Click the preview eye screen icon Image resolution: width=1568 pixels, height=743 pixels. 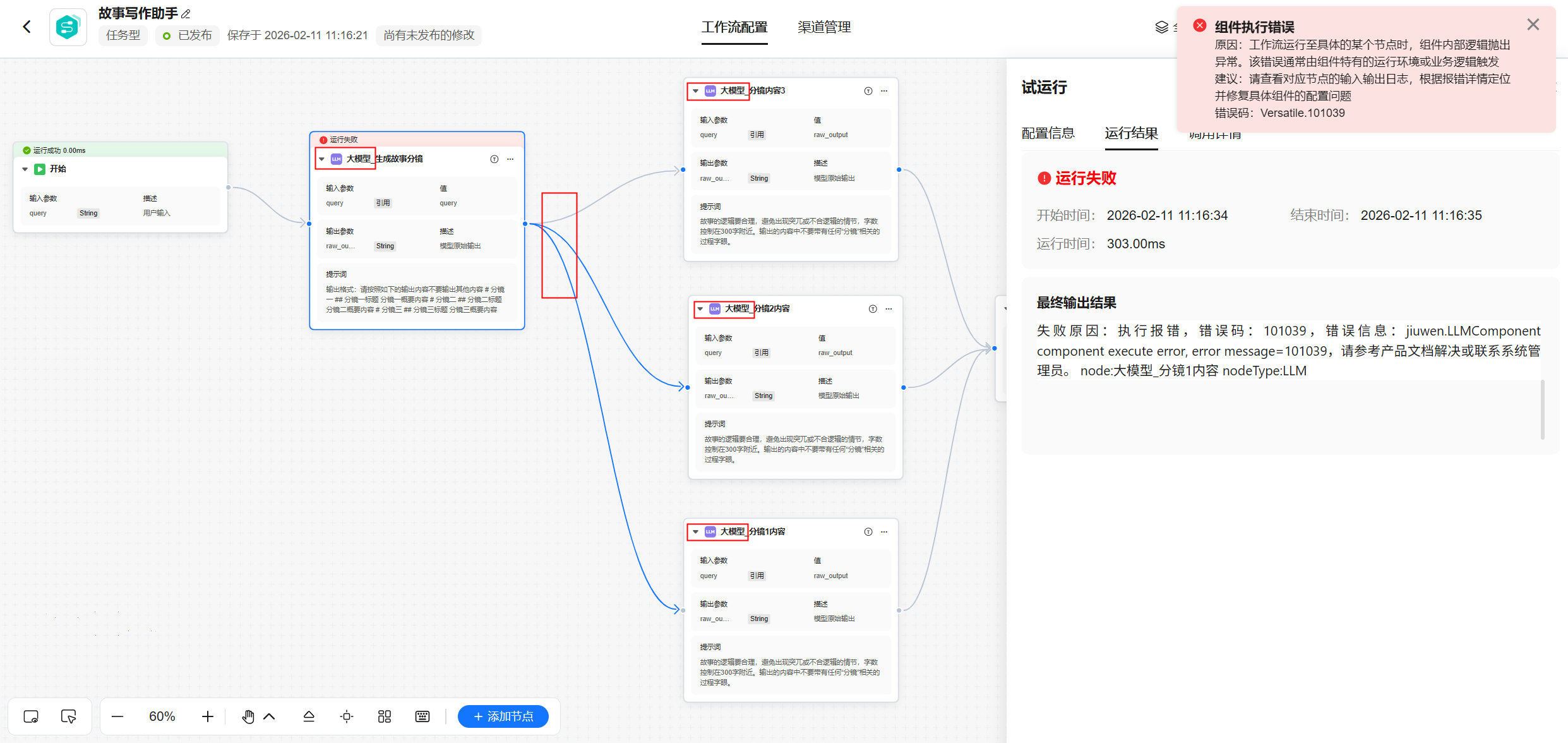[x=31, y=716]
